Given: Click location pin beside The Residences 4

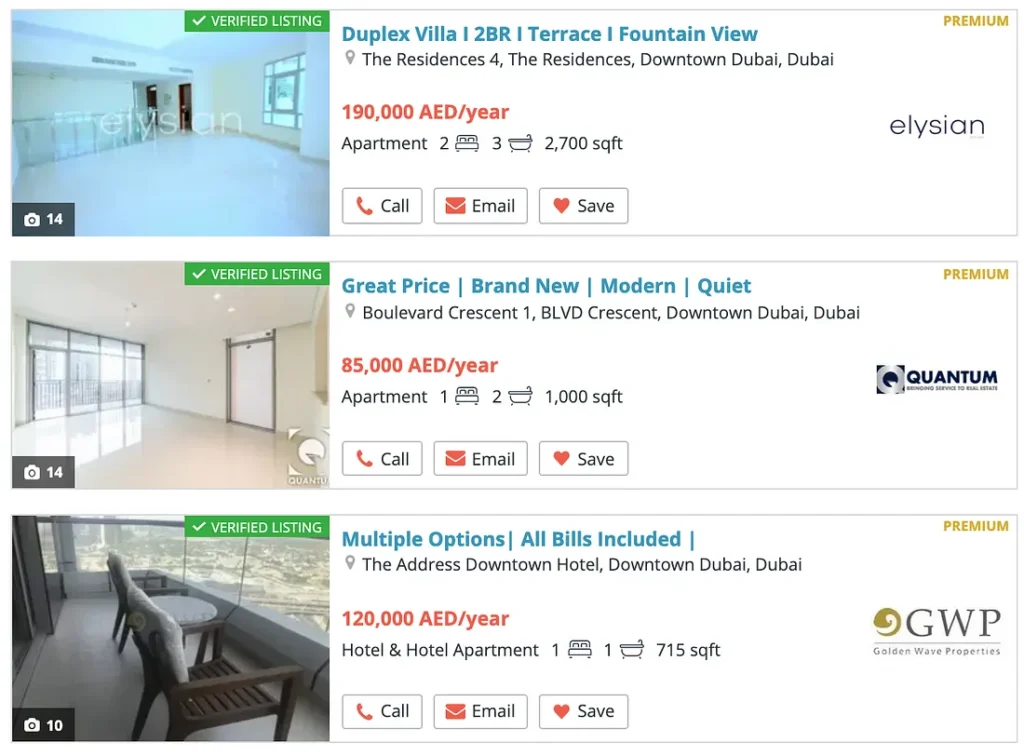Looking at the screenshot, I should [350, 58].
